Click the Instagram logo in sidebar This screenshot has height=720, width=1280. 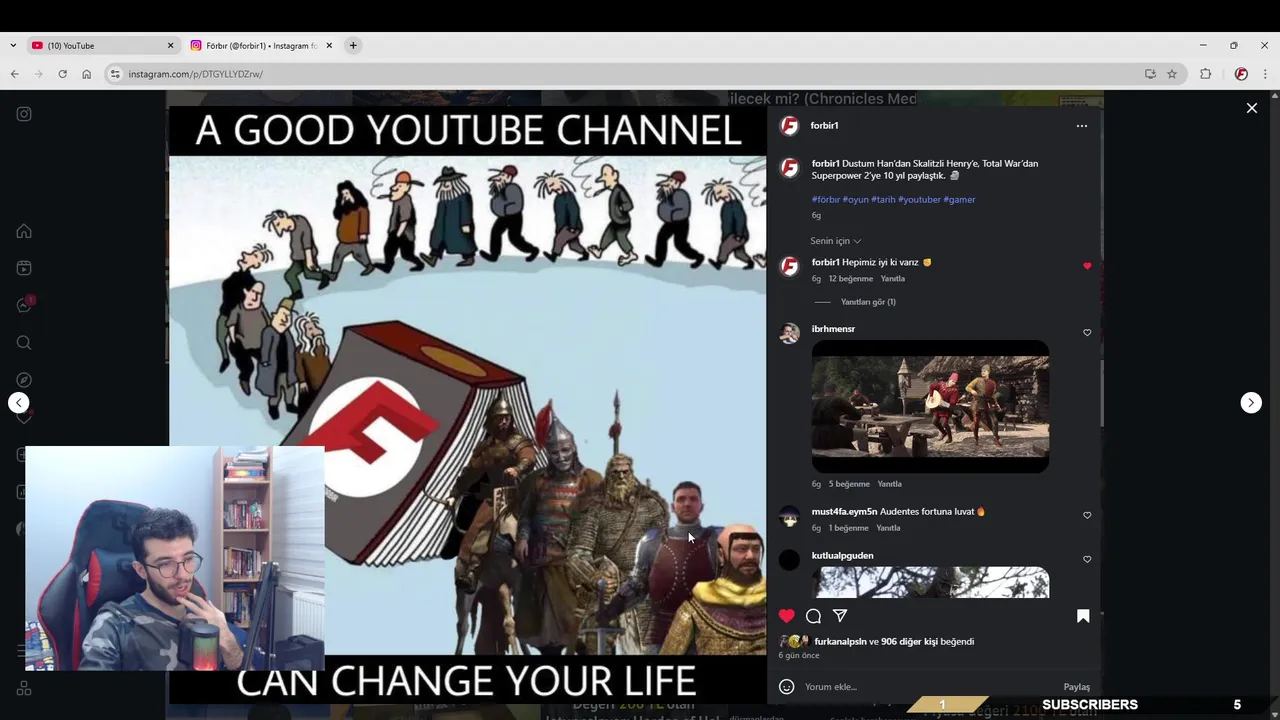(x=24, y=114)
